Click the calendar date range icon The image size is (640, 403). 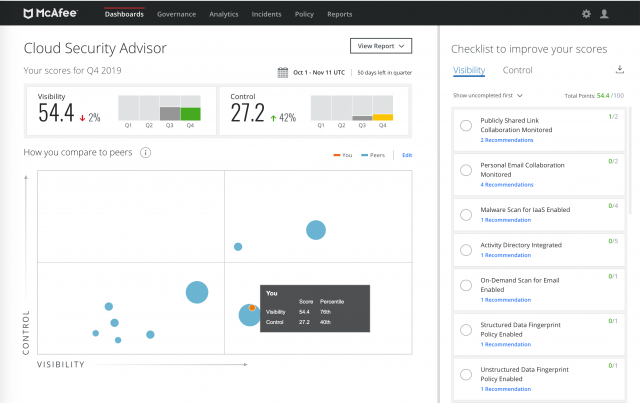click(x=282, y=73)
